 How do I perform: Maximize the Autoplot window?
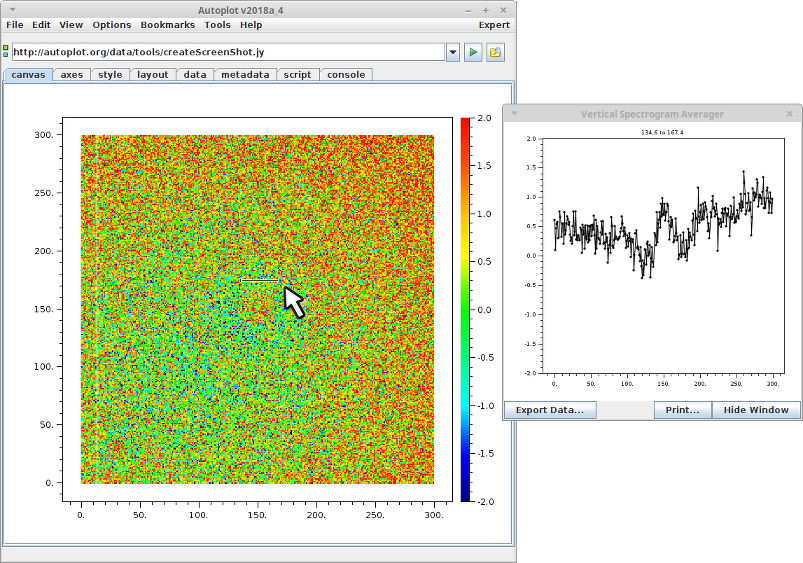pos(485,10)
